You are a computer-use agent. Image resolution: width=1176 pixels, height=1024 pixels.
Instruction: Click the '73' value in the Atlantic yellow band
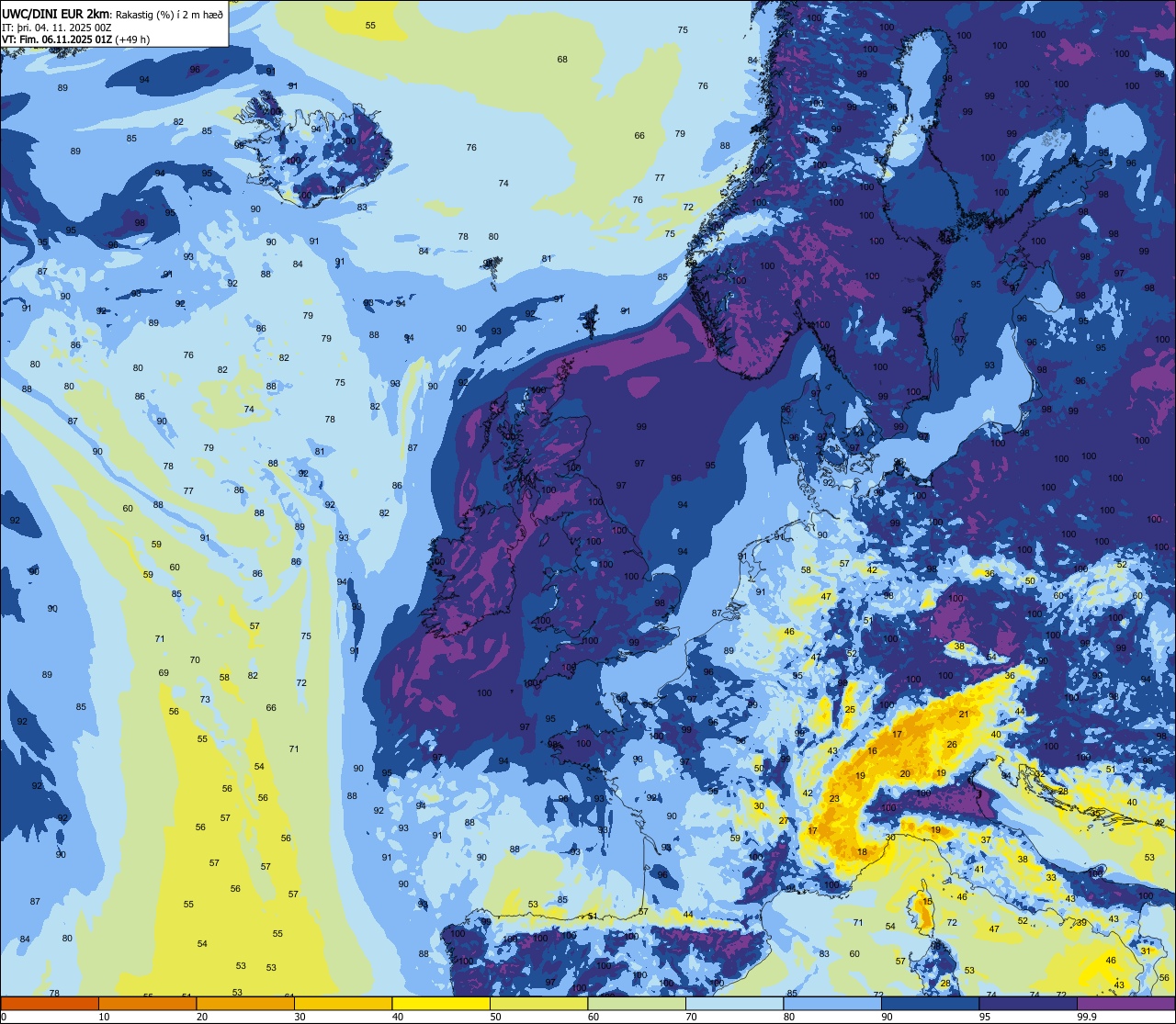pyautogui.click(x=205, y=699)
